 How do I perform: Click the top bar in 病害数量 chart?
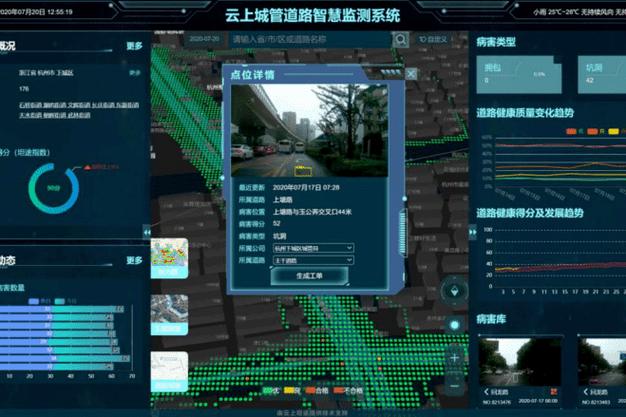pos(62,309)
